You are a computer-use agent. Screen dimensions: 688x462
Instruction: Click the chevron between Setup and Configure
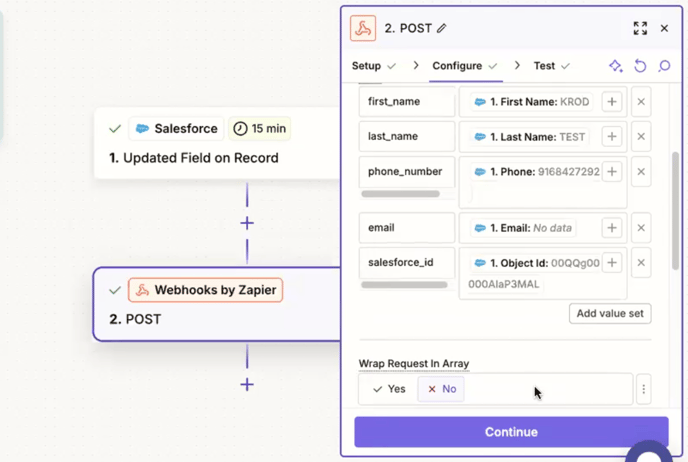[416, 65]
